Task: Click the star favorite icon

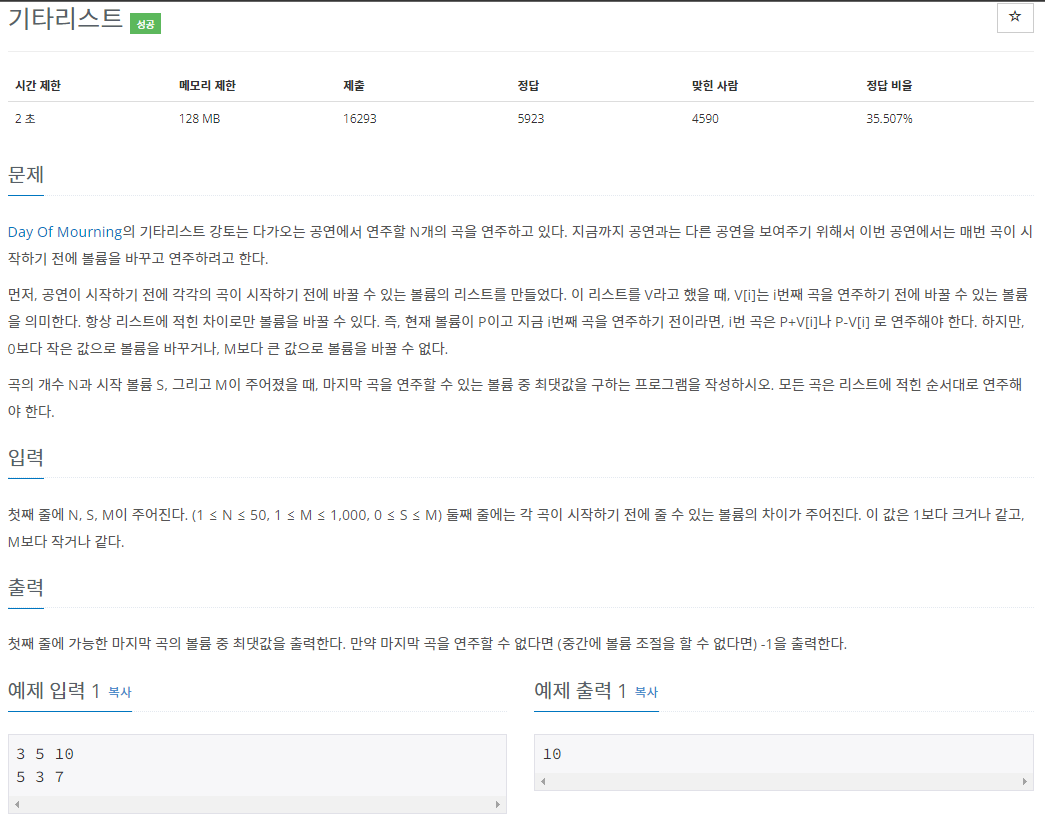Action: coord(1014,17)
